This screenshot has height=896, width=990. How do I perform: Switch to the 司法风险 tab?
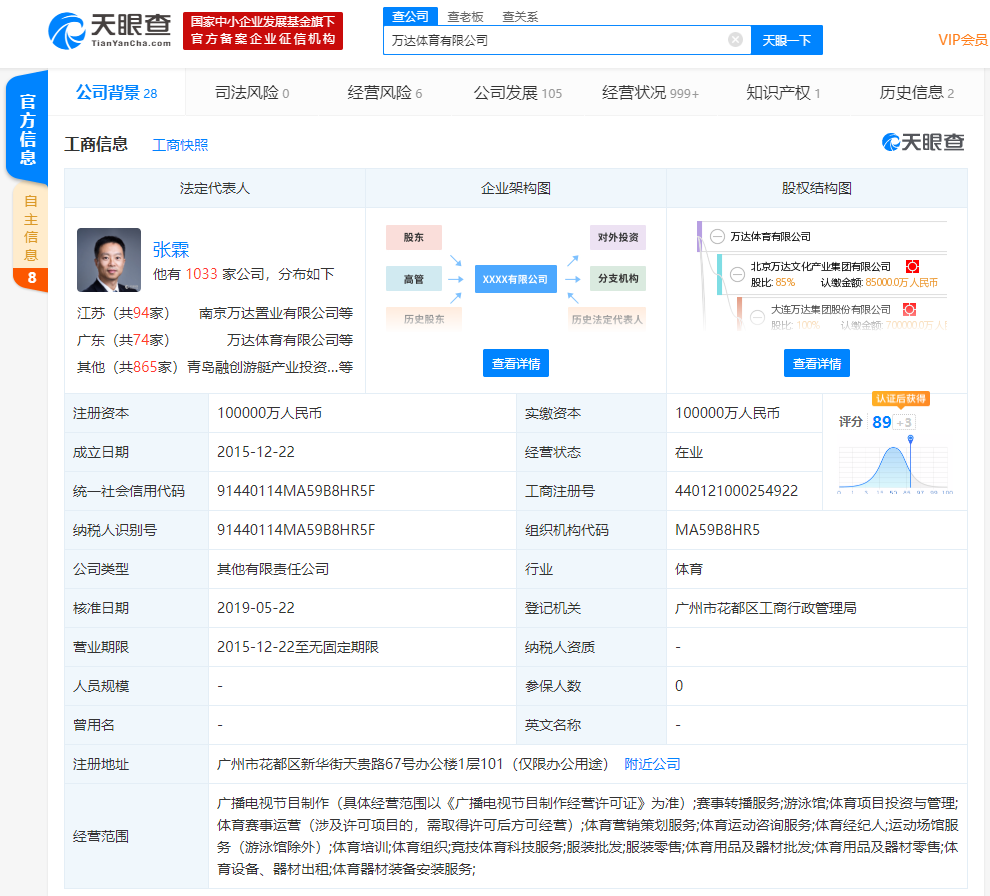[251, 93]
